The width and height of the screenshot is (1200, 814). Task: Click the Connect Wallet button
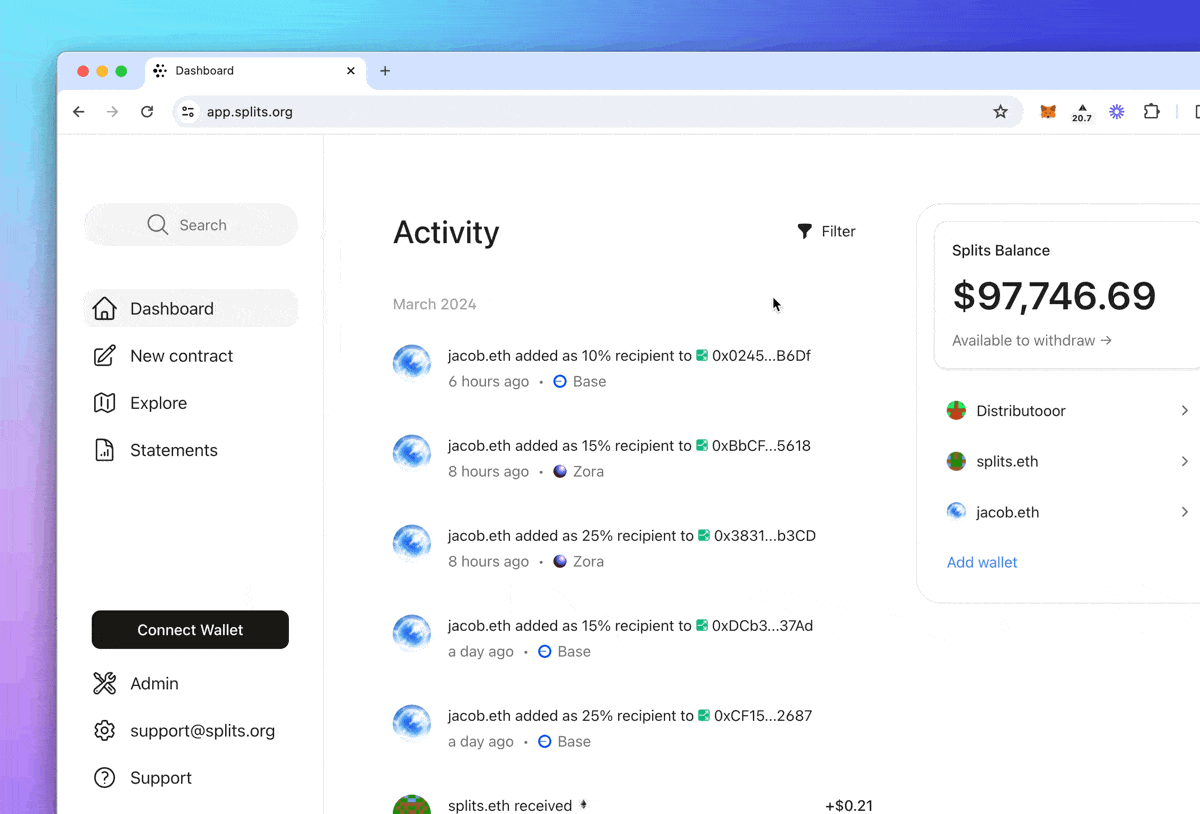point(190,630)
